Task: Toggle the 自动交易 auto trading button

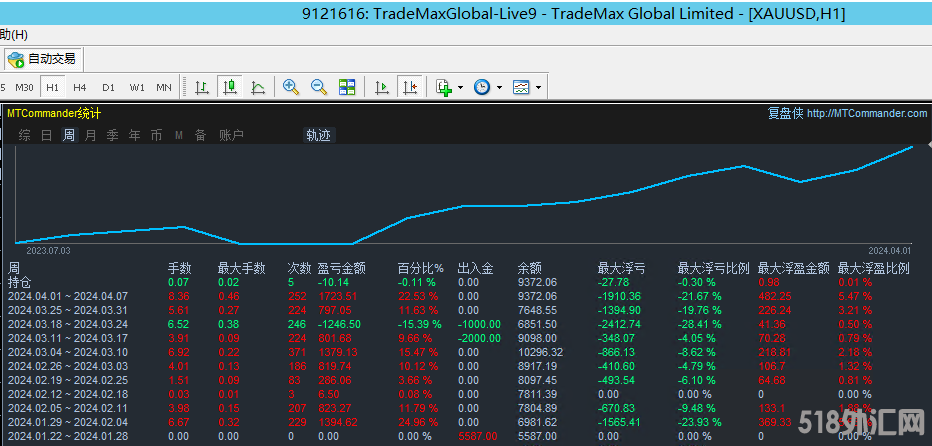Action: [x=42, y=59]
